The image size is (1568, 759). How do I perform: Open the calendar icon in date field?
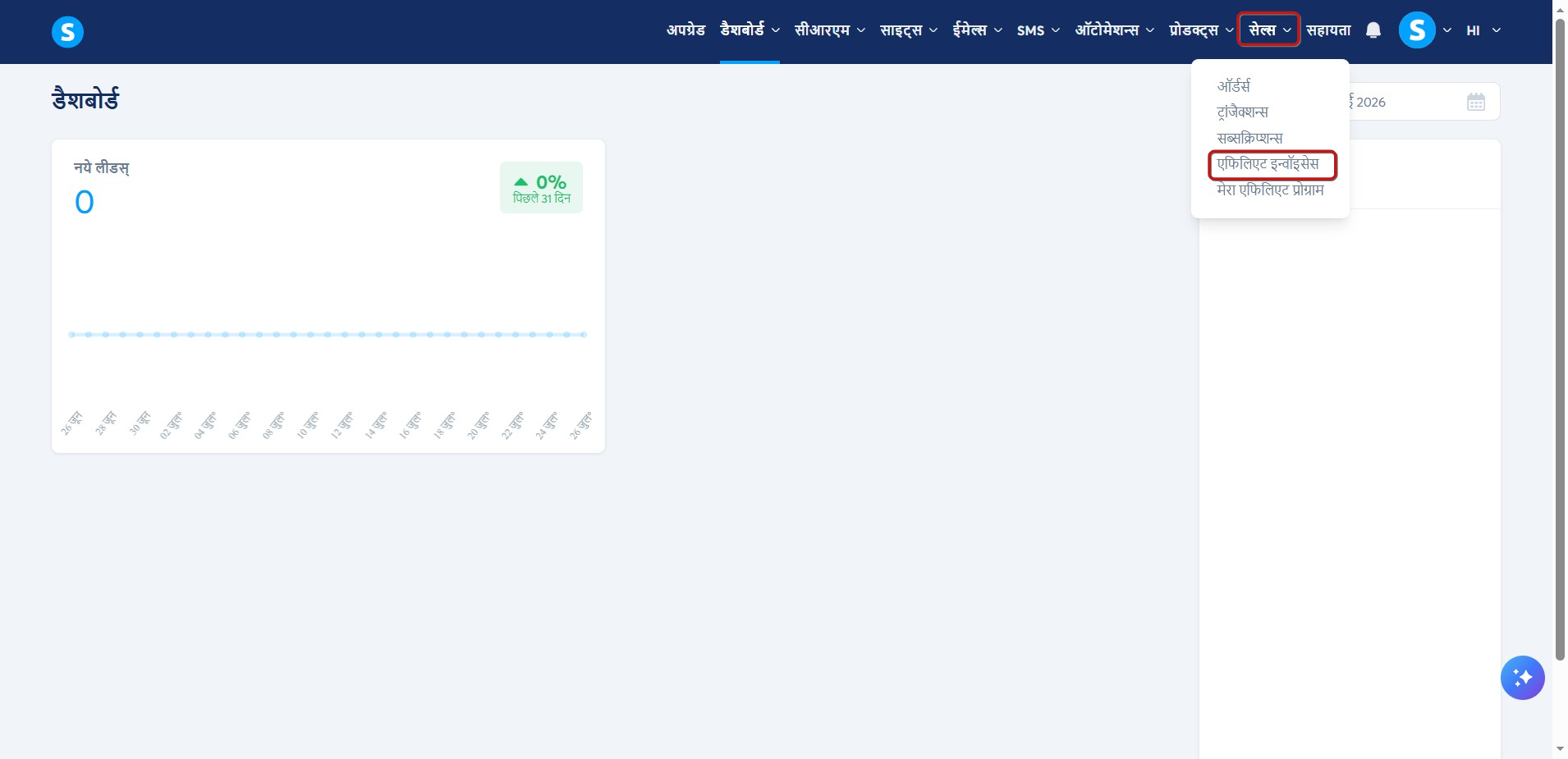[1476, 102]
